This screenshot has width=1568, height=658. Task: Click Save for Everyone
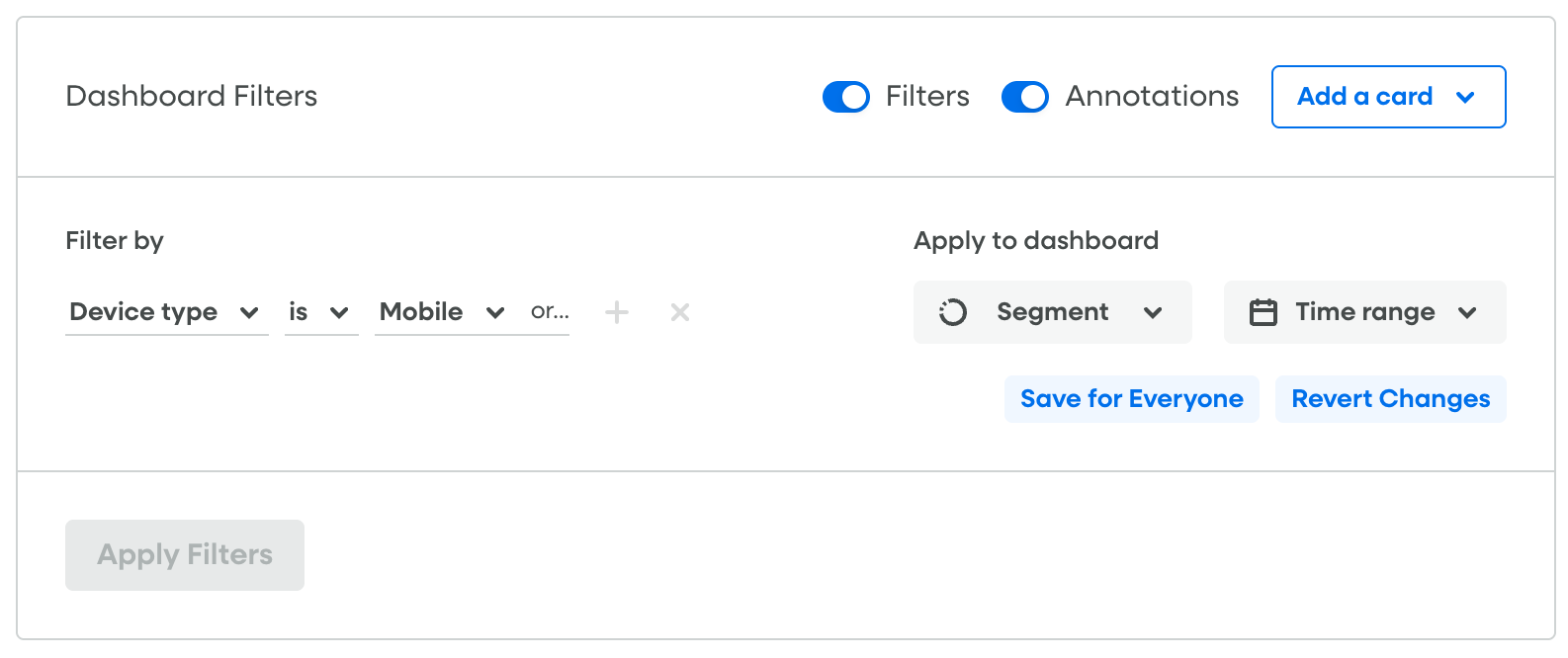pos(1131,398)
